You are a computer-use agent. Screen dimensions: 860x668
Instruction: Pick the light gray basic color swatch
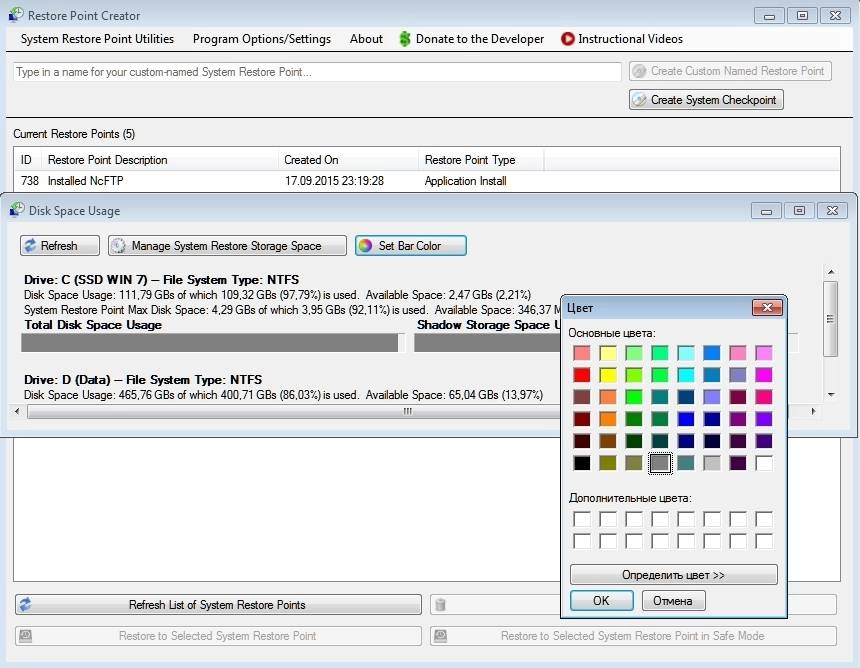[x=711, y=463]
